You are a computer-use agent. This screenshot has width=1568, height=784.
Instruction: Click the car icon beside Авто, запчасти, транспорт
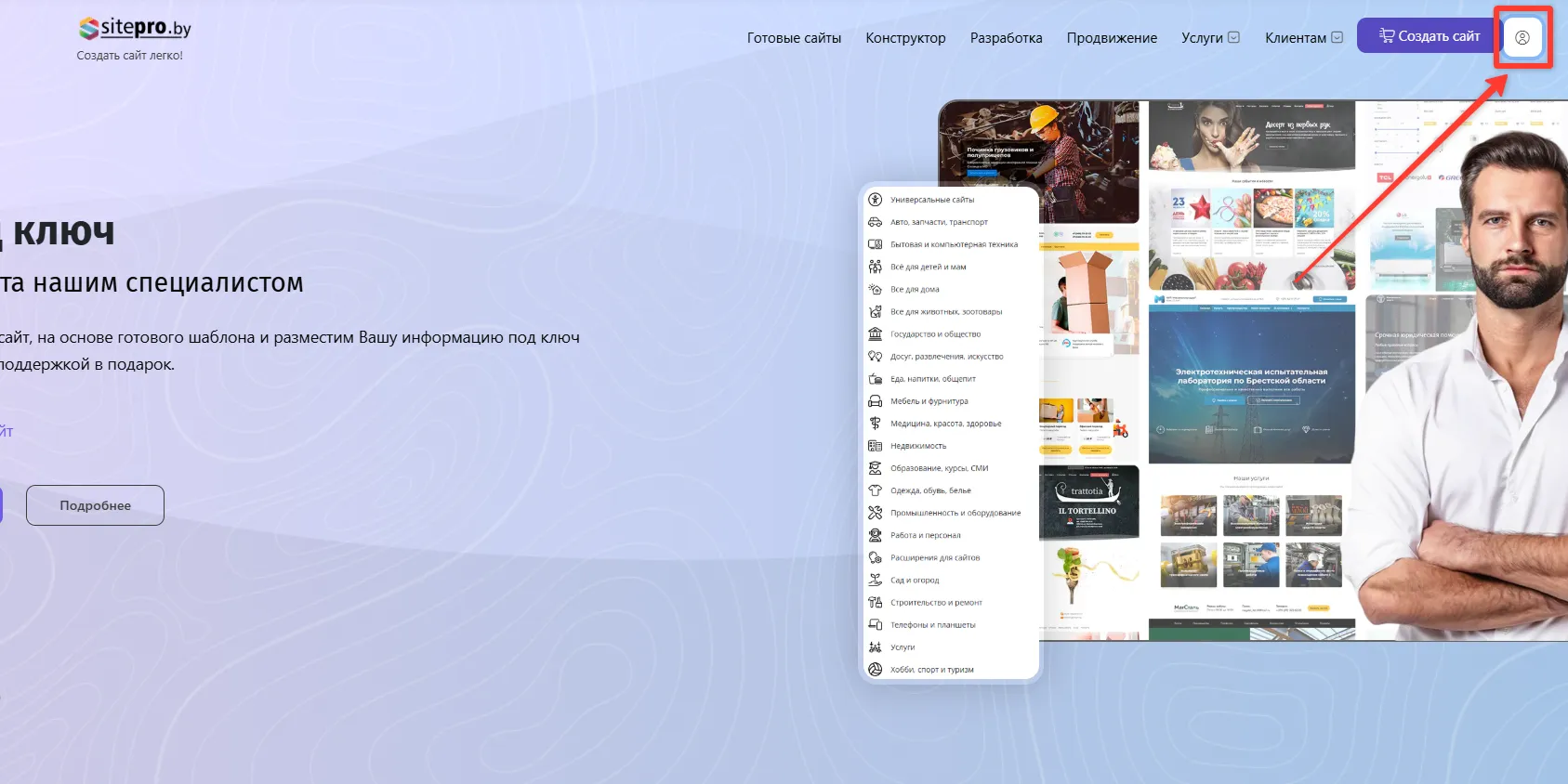[x=875, y=222]
